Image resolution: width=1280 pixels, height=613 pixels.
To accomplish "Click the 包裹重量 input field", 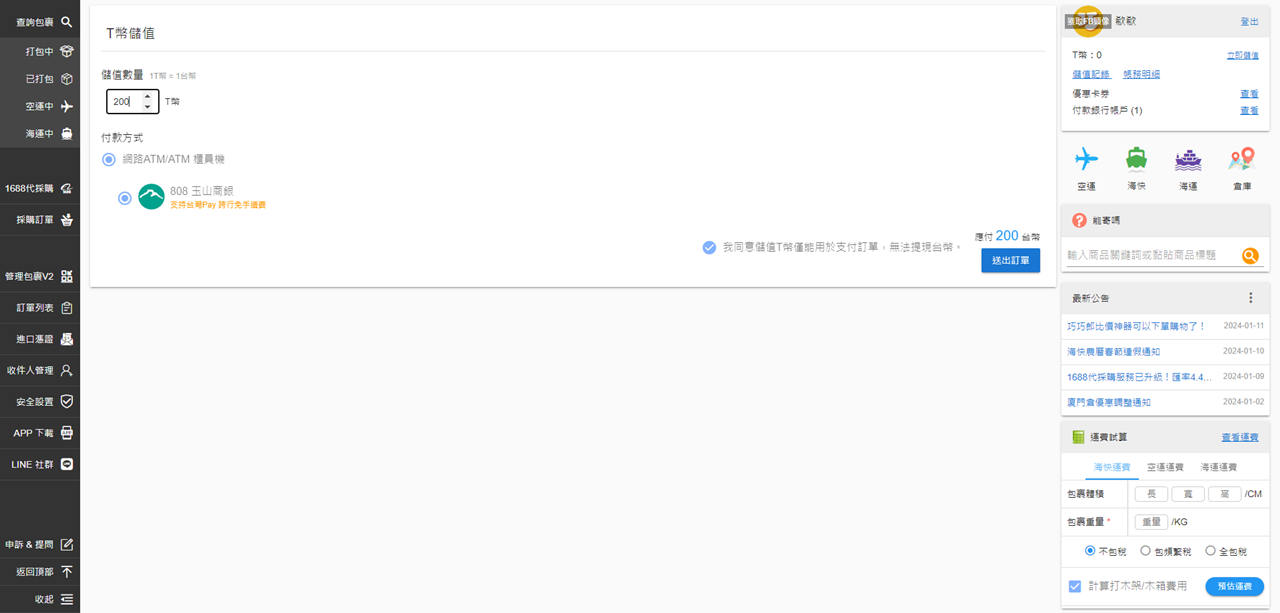I will [x=1151, y=521].
